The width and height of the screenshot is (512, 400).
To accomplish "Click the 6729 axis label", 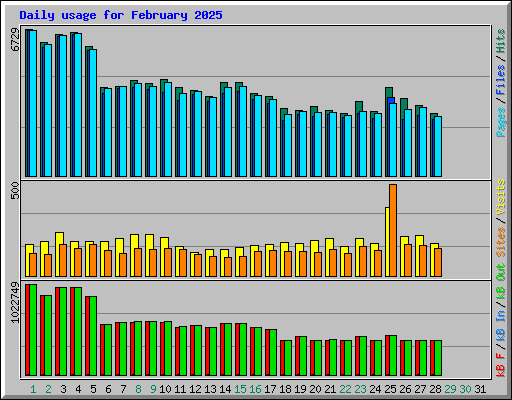I will tap(15, 40).
